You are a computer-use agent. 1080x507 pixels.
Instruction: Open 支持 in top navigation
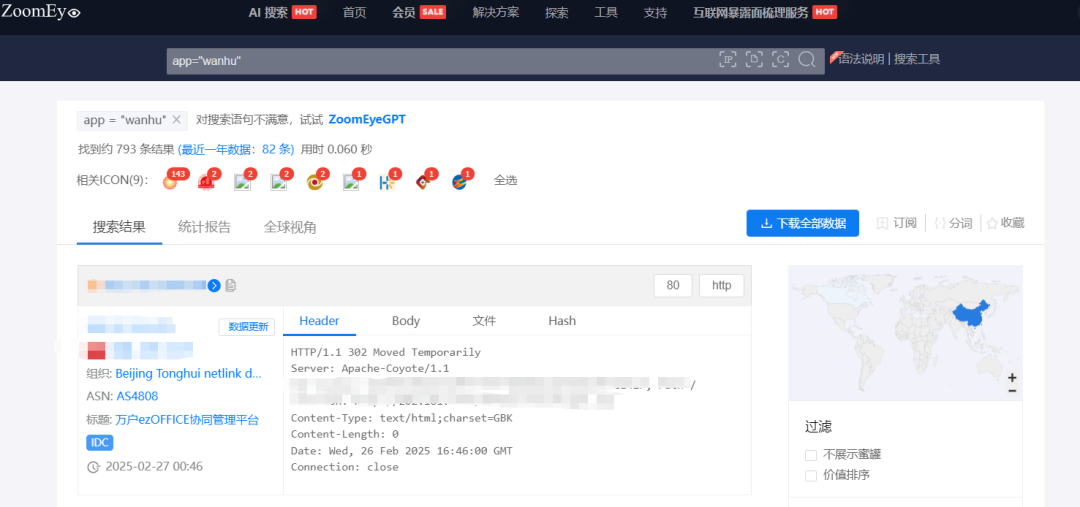(655, 12)
